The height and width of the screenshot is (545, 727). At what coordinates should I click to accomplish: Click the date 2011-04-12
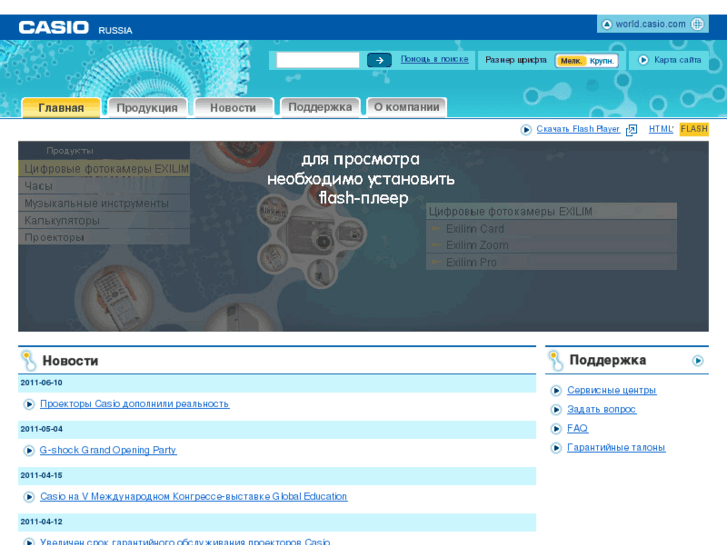point(41,522)
